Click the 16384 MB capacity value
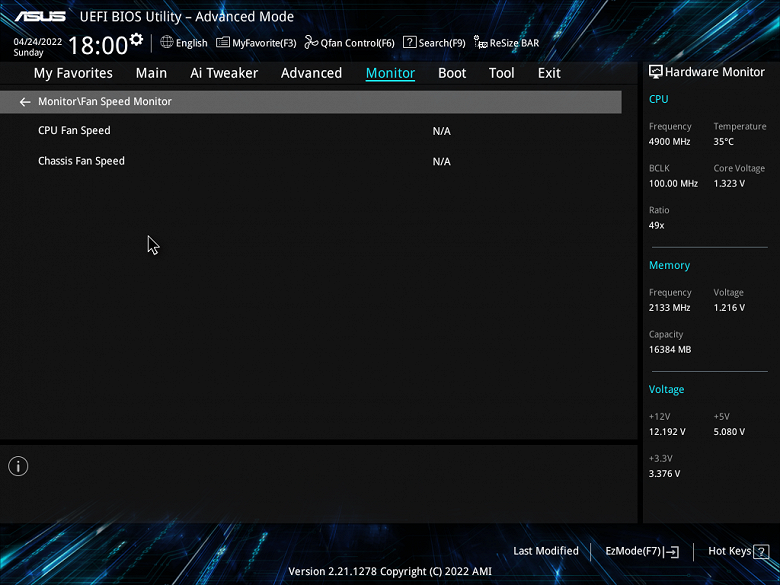 pos(670,350)
